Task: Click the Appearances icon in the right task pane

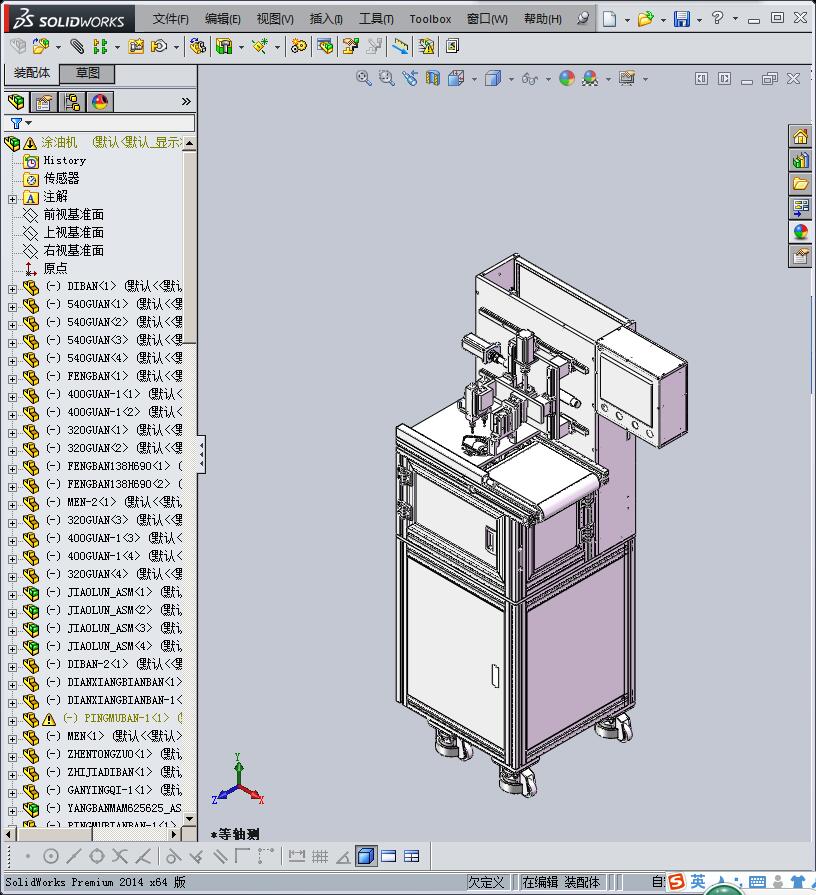Action: pyautogui.click(x=800, y=232)
